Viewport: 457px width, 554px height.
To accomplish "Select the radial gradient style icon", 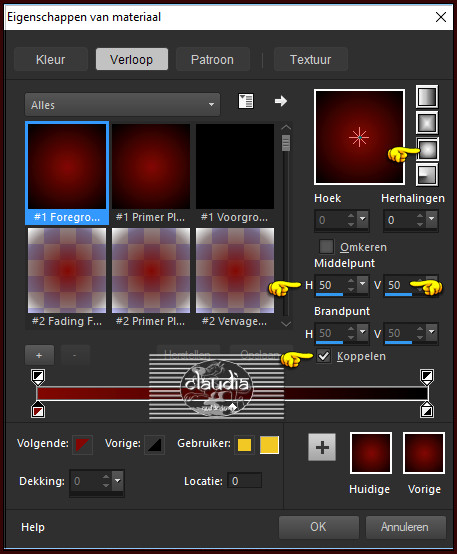I will pos(427,175).
